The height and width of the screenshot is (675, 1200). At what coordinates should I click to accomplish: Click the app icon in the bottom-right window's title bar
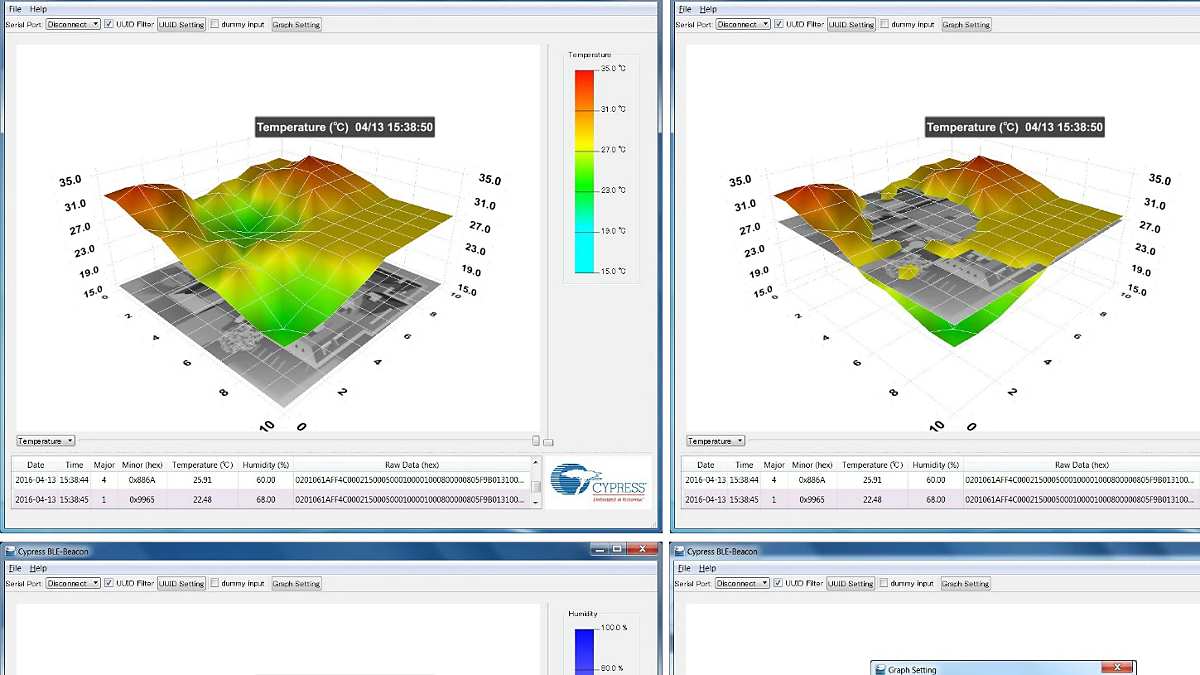679,551
